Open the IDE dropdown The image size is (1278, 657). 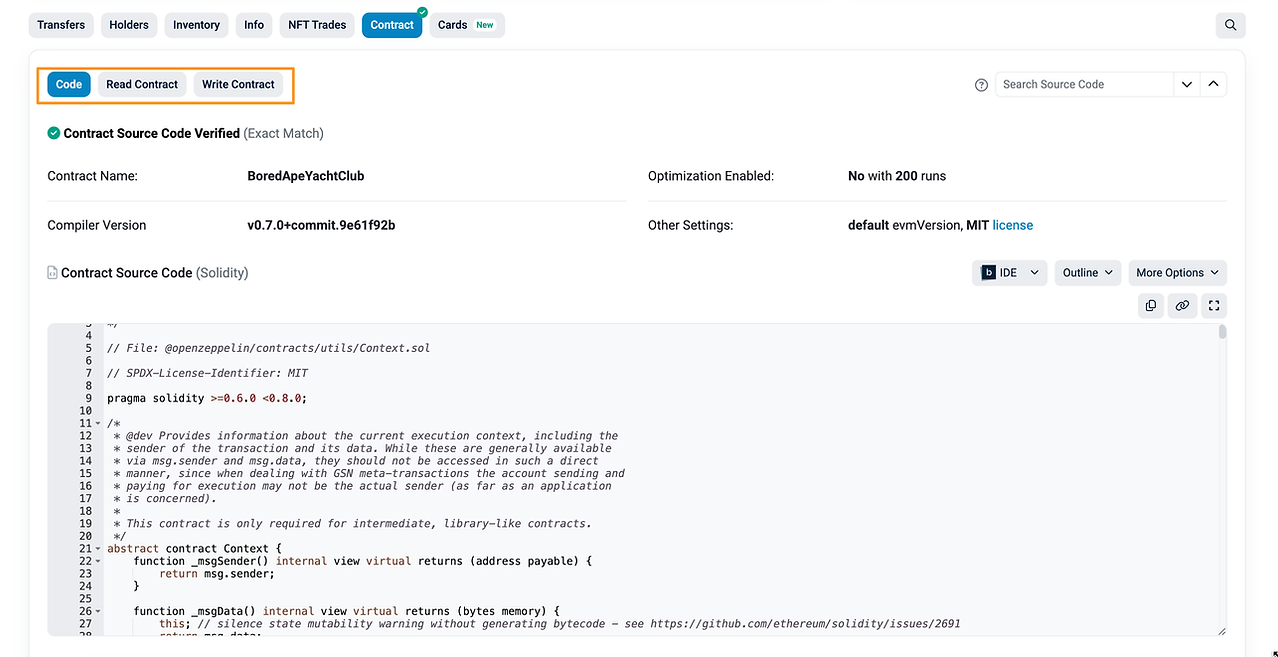pyautogui.click(x=1009, y=272)
